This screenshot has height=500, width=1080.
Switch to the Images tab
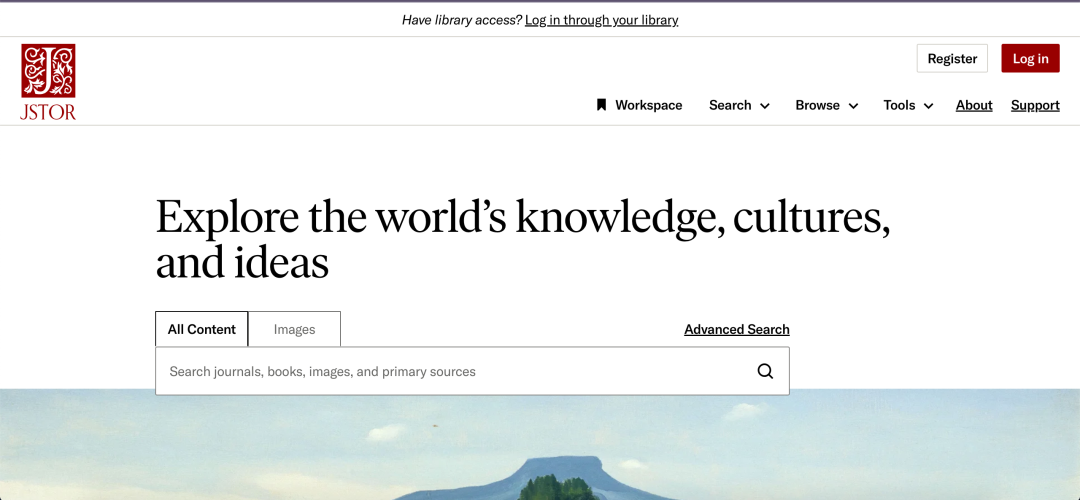coord(294,329)
